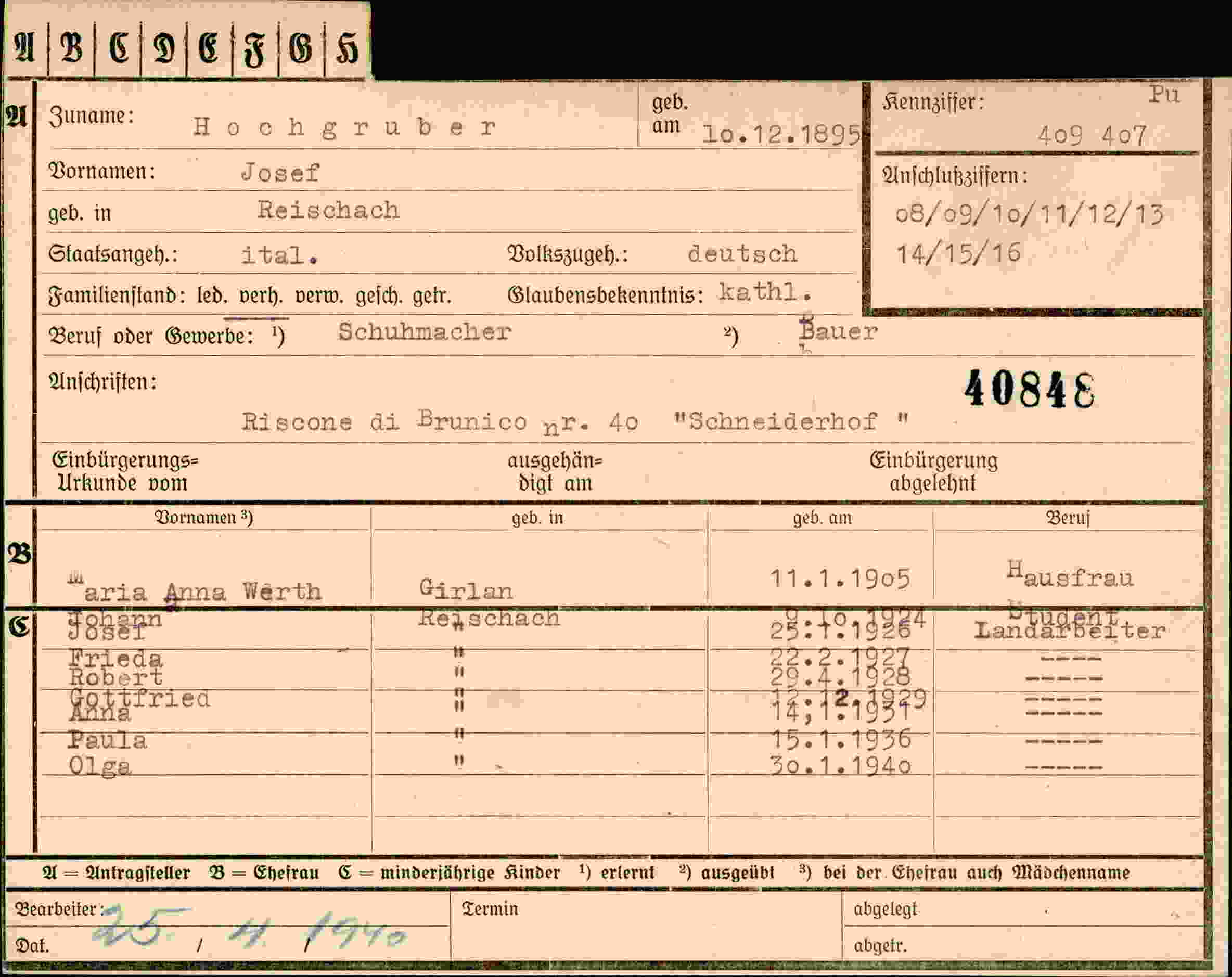This screenshot has height=977, width=1232.
Task: Click the citizenship value 'ital.'
Action: (279, 255)
